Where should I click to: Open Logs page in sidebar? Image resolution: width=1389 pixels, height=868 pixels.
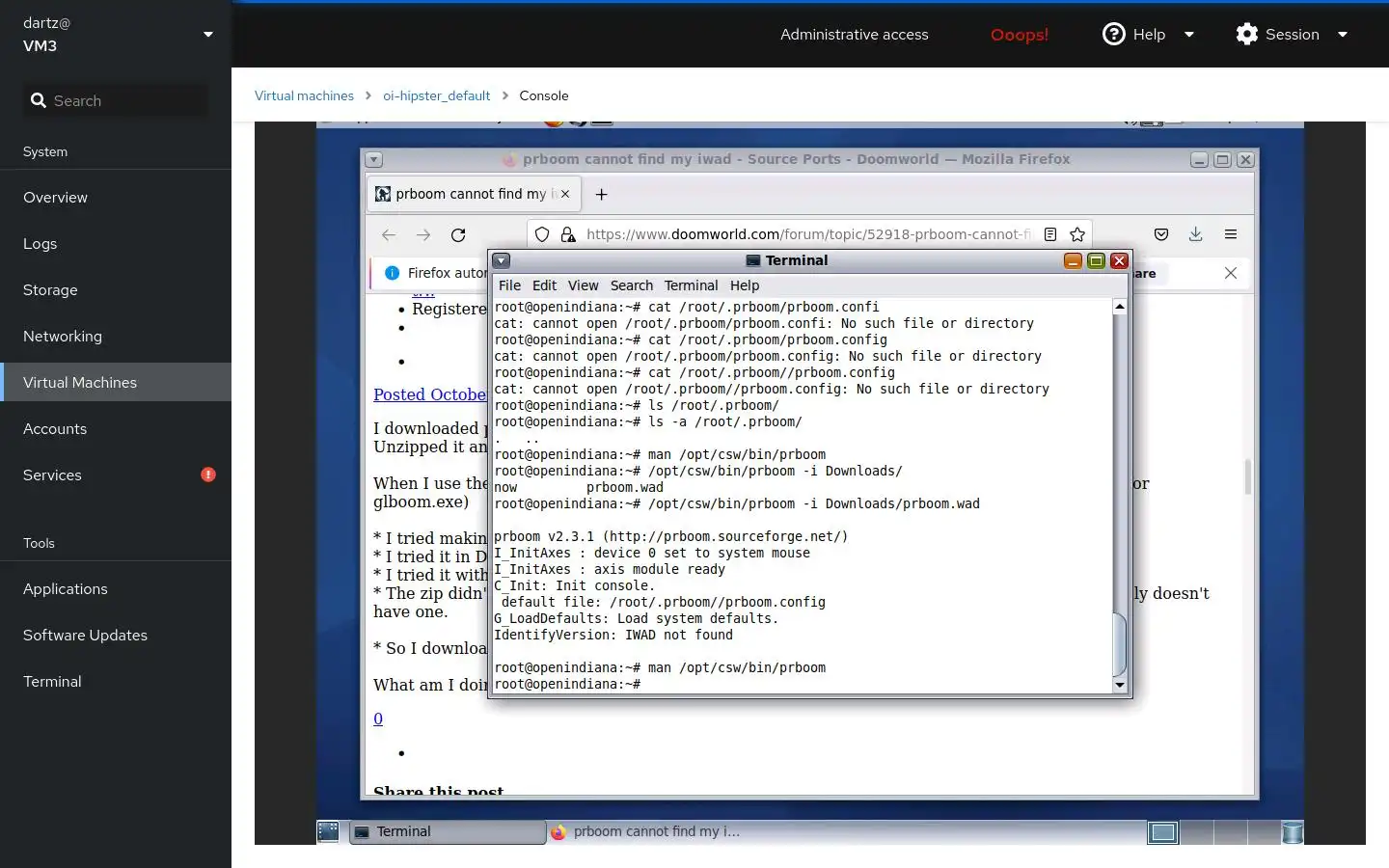(x=116, y=243)
